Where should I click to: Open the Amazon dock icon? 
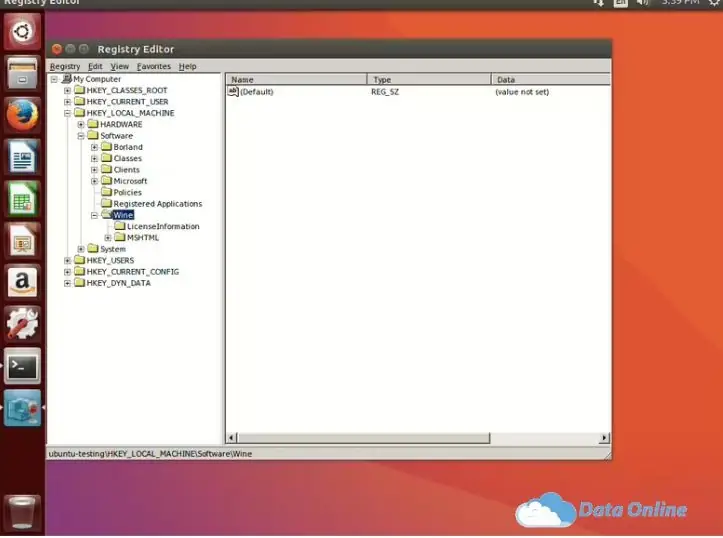click(x=22, y=282)
